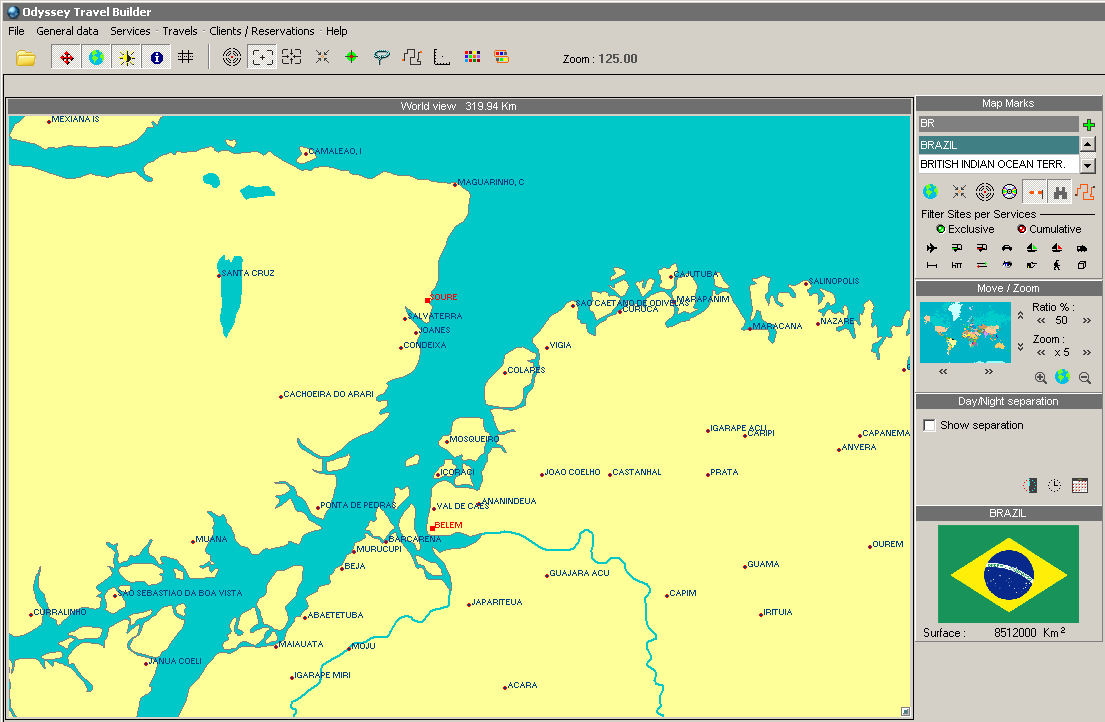The image size is (1105, 722).
Task: Select the Exclusive filter option
Action: [941, 229]
